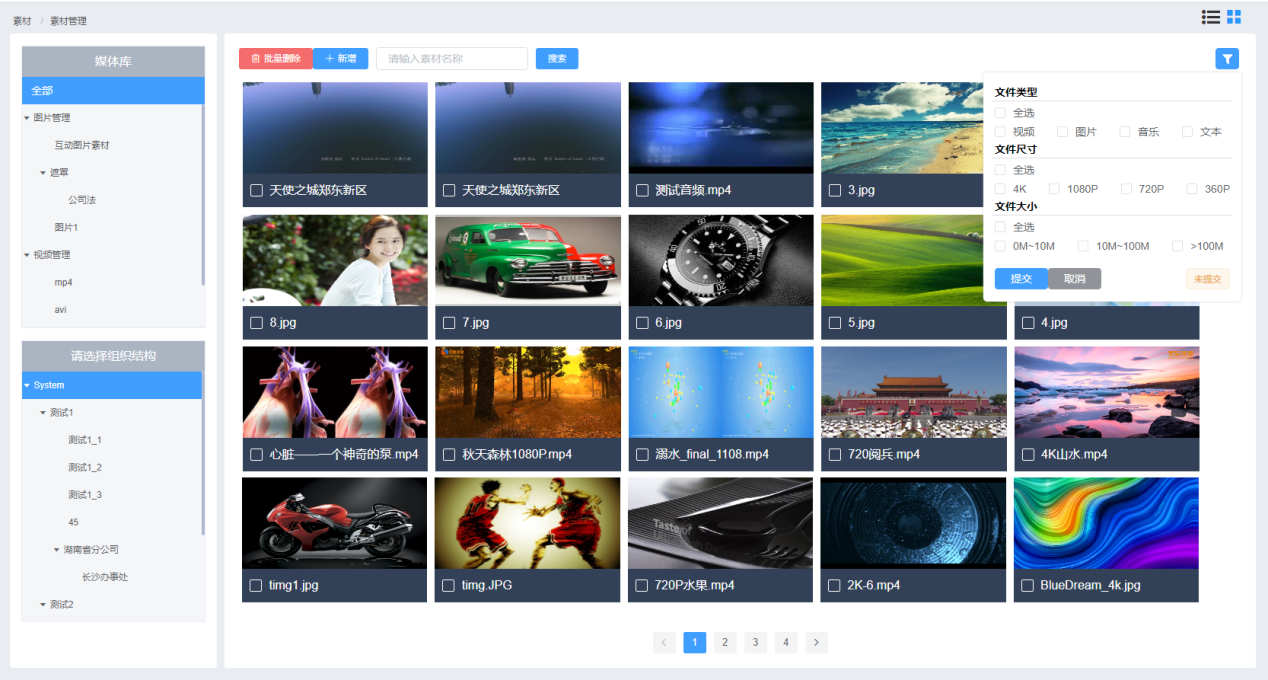Switch to list view icon

point(1211,17)
